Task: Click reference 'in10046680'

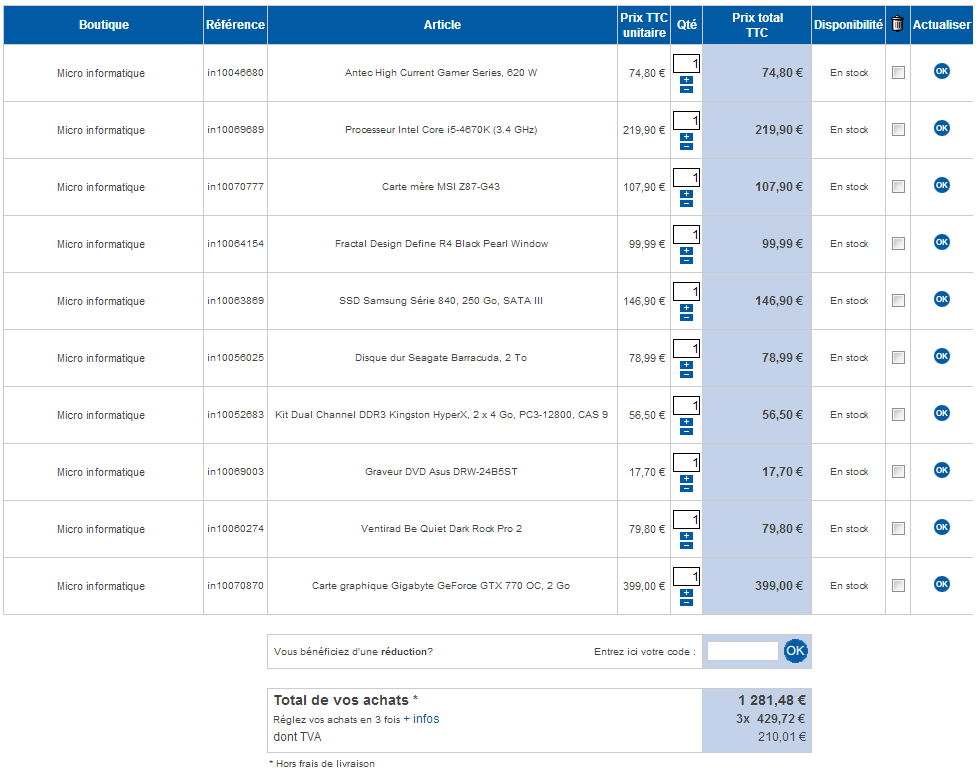Action: pyautogui.click(x=235, y=72)
